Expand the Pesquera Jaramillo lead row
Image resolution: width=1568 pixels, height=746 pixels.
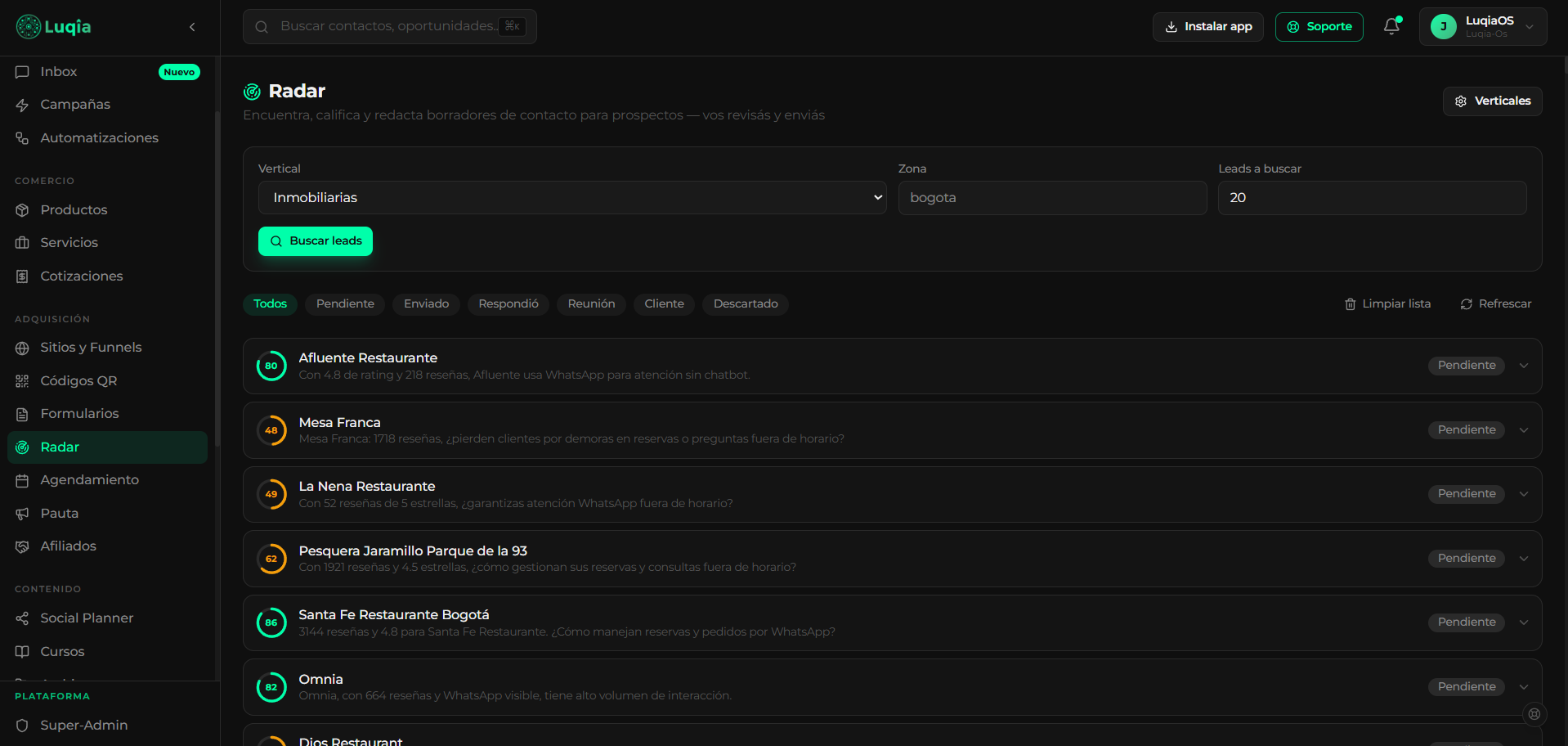1524,559
